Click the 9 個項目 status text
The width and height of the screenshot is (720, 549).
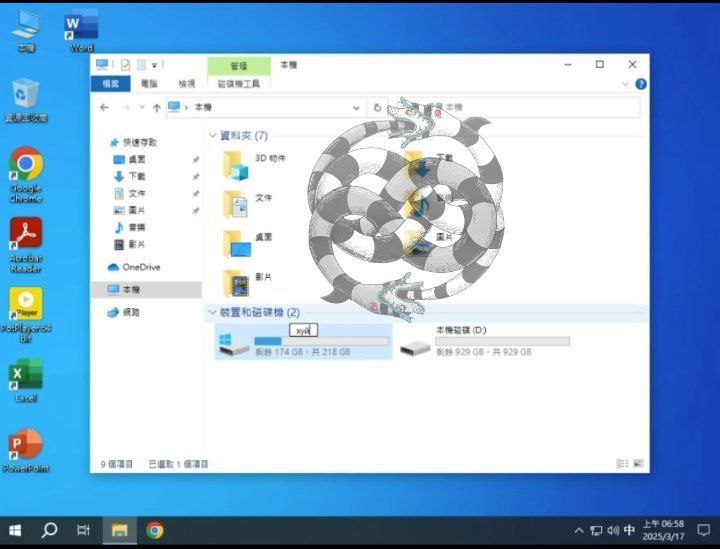117,464
